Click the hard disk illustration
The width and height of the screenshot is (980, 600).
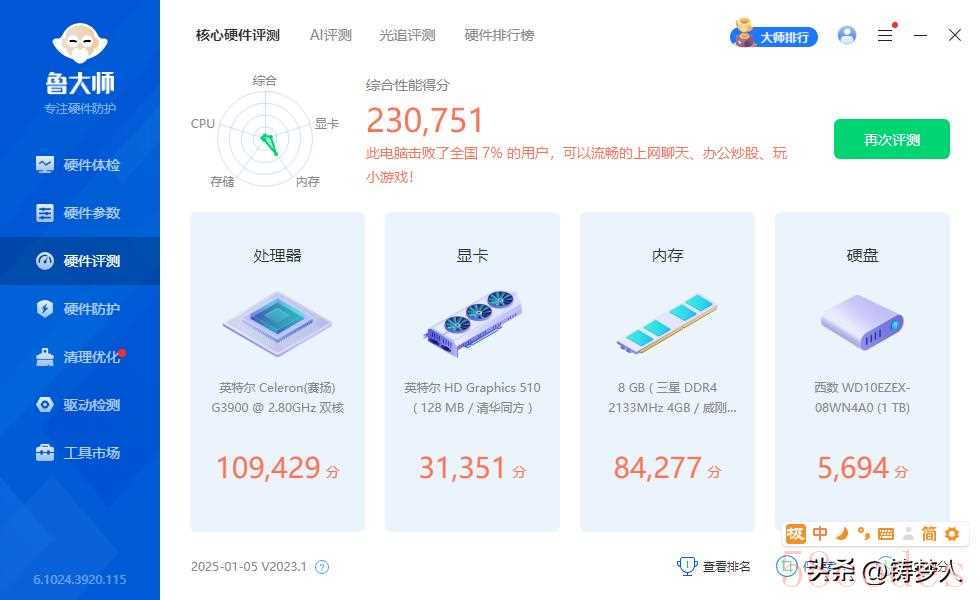pyautogui.click(x=862, y=322)
